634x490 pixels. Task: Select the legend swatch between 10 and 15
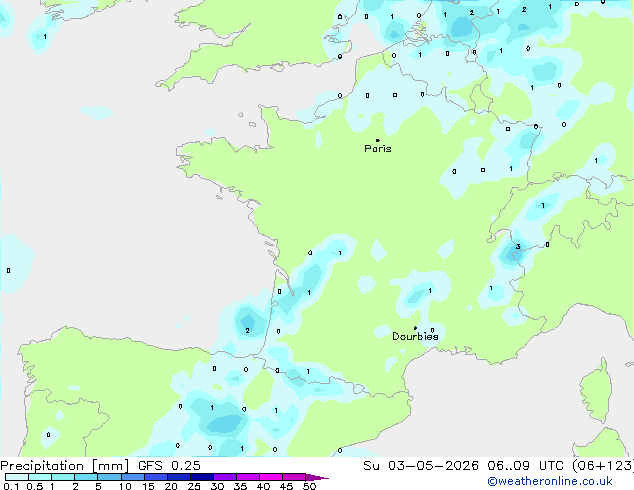click(133, 477)
